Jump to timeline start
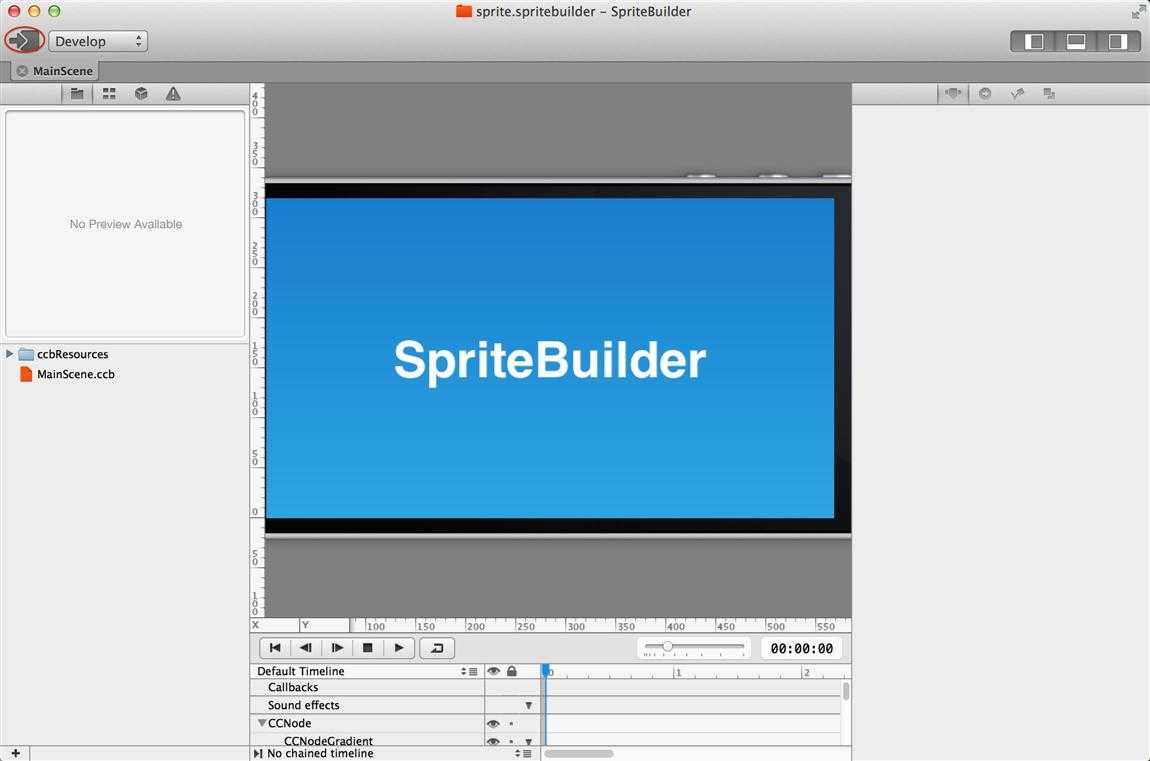The width and height of the screenshot is (1150, 761). 275,648
